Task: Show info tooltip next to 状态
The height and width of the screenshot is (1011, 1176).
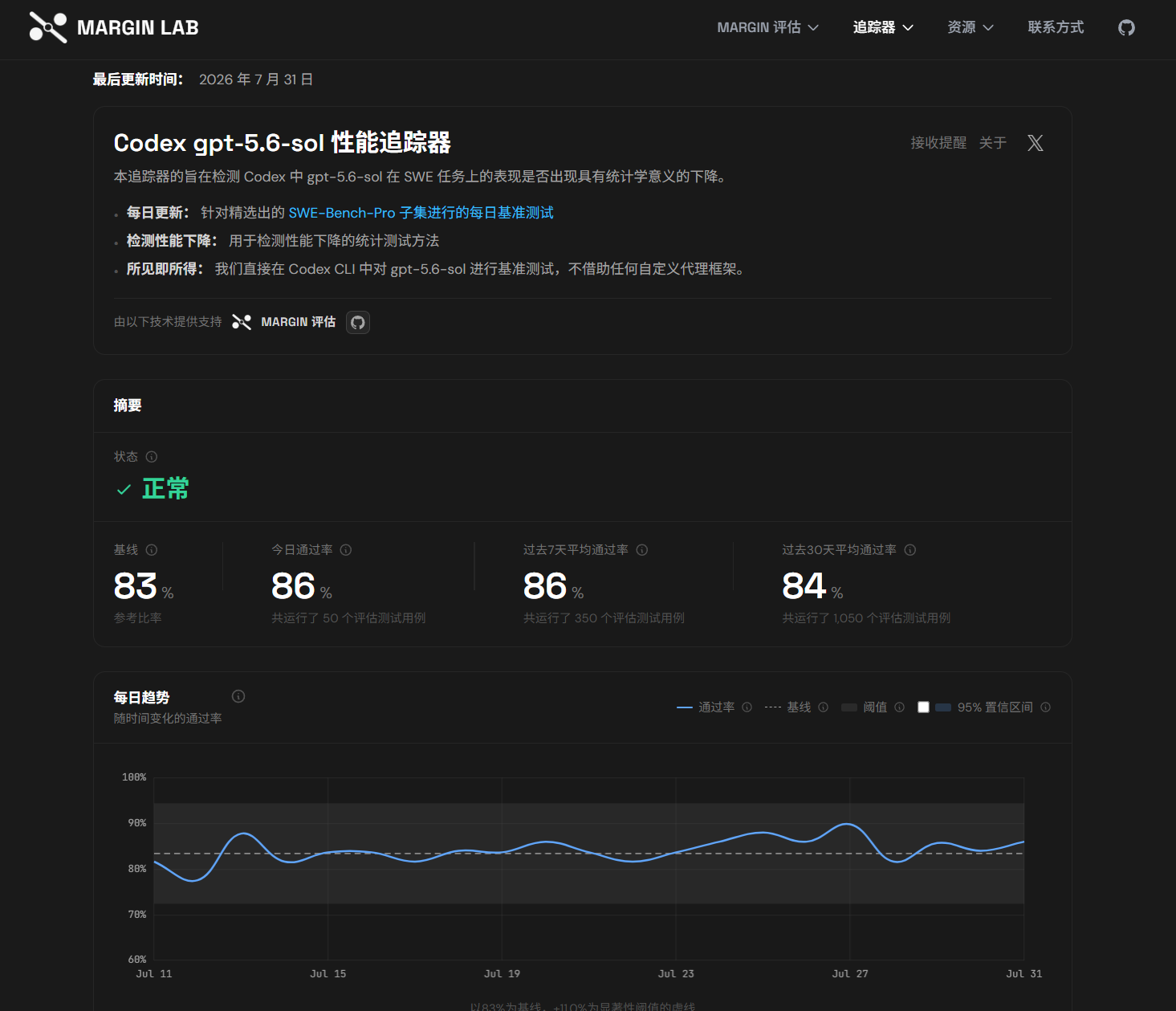Action: (x=152, y=457)
